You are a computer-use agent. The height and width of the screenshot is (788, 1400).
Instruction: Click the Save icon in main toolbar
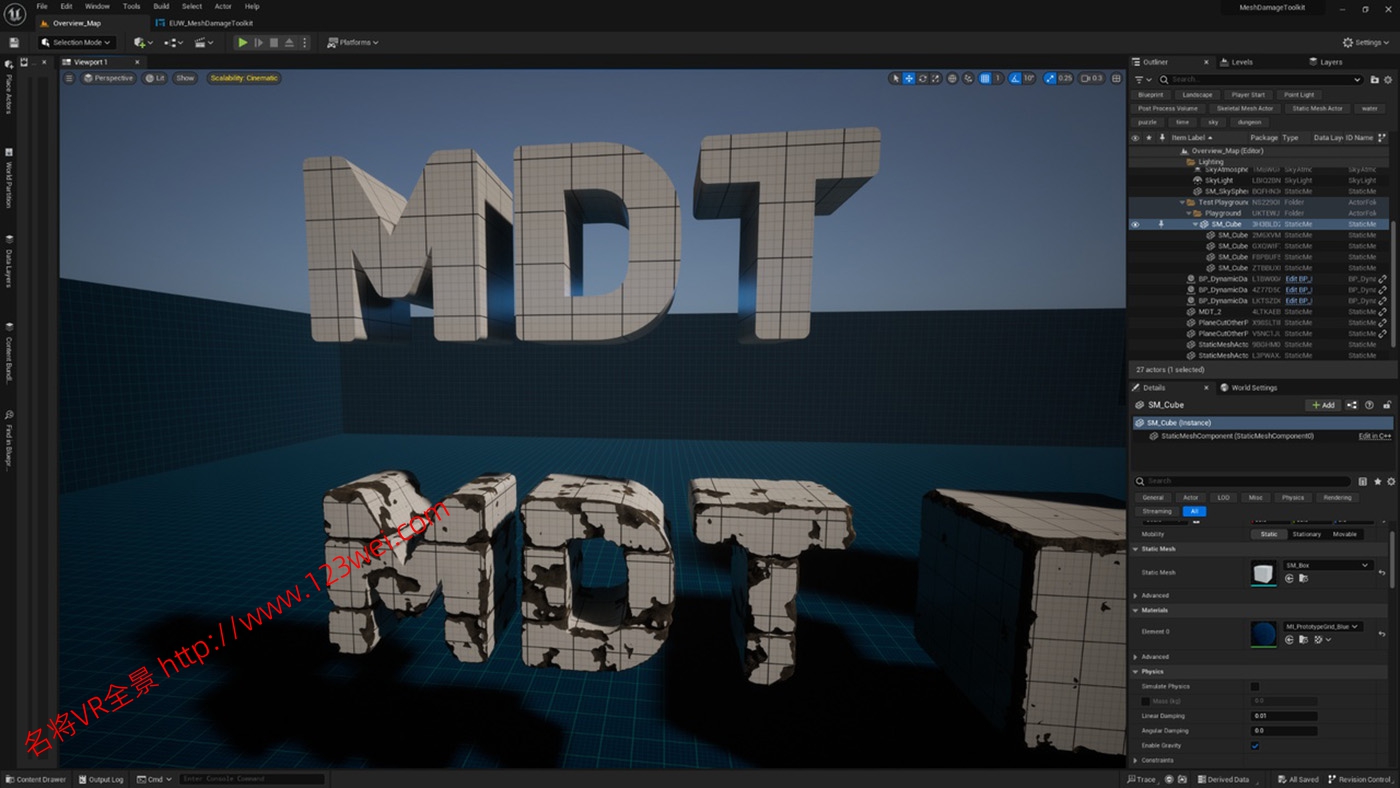tap(14, 43)
